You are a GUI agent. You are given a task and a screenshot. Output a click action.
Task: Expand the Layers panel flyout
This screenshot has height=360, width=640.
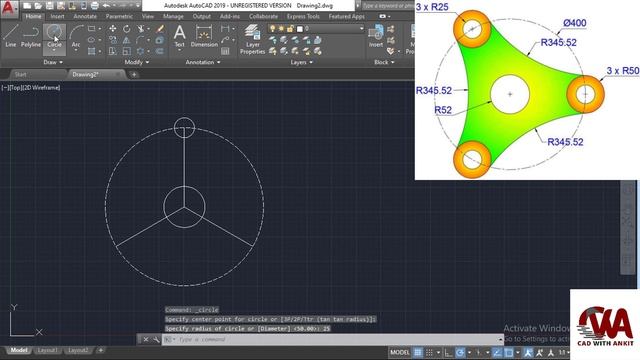tap(302, 62)
